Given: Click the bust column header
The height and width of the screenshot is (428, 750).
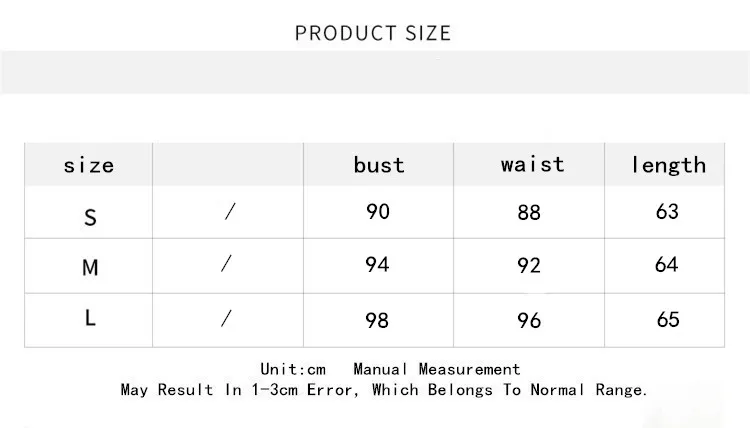Looking at the screenshot, I should click(x=379, y=165).
